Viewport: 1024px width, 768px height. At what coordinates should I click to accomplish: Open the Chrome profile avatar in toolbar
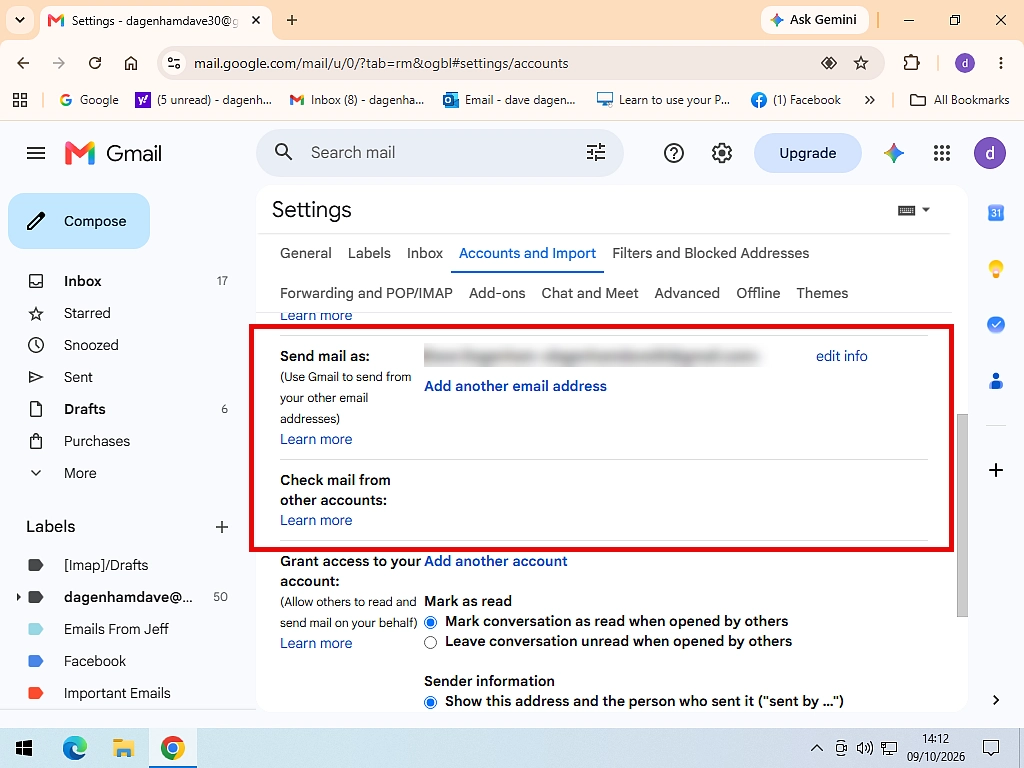(x=965, y=63)
